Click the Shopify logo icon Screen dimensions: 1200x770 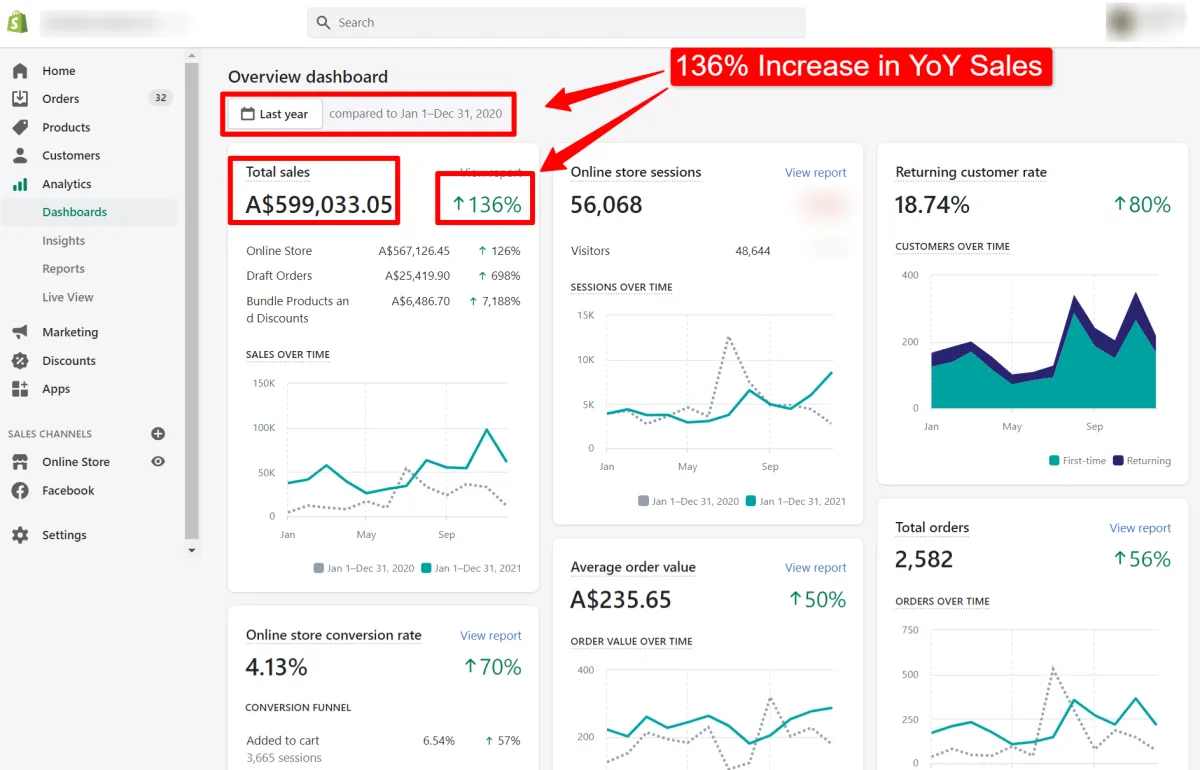click(x=18, y=22)
